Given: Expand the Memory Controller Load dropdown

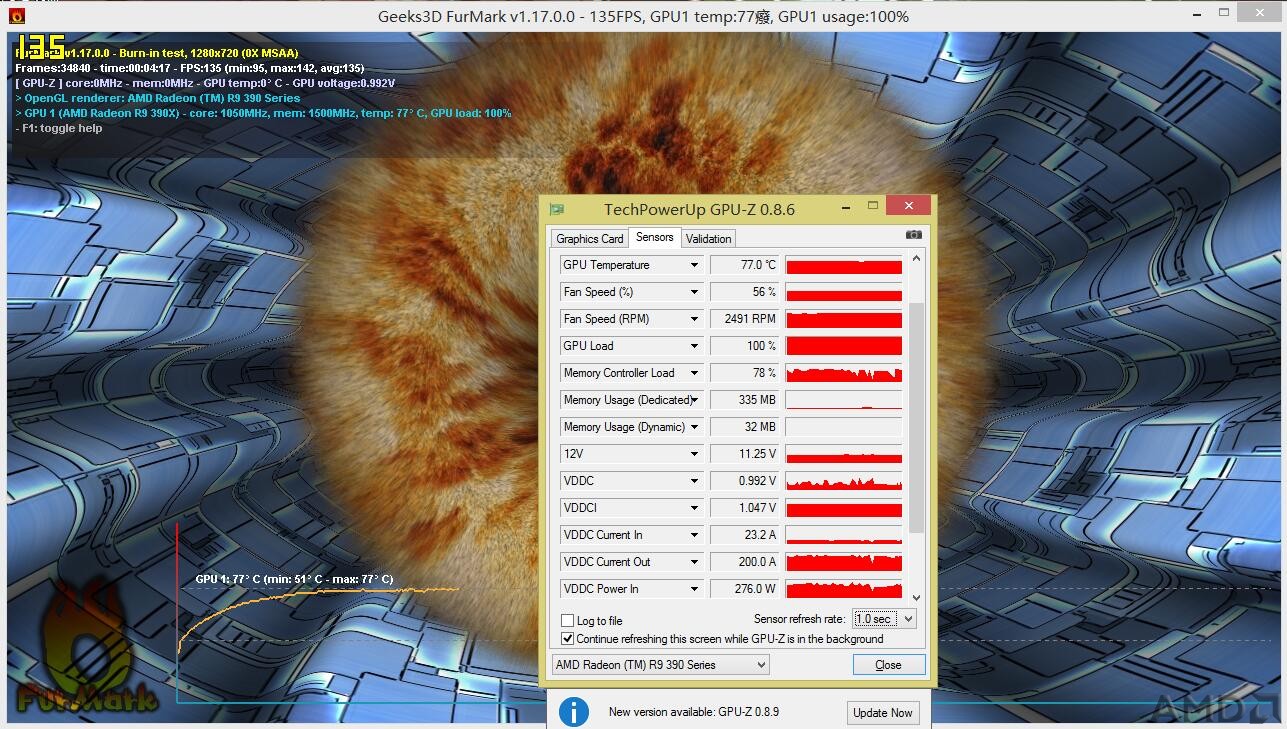Looking at the screenshot, I should pyautogui.click(x=694, y=373).
